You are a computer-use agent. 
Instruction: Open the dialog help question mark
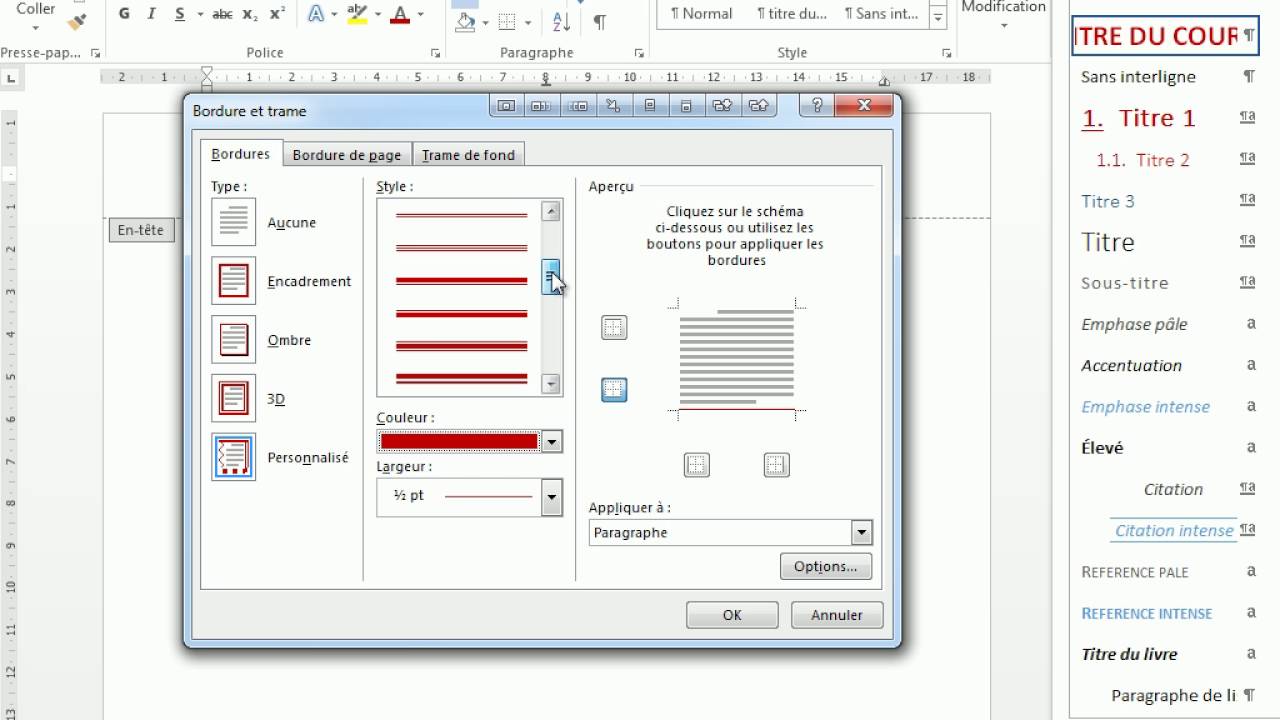coord(817,105)
